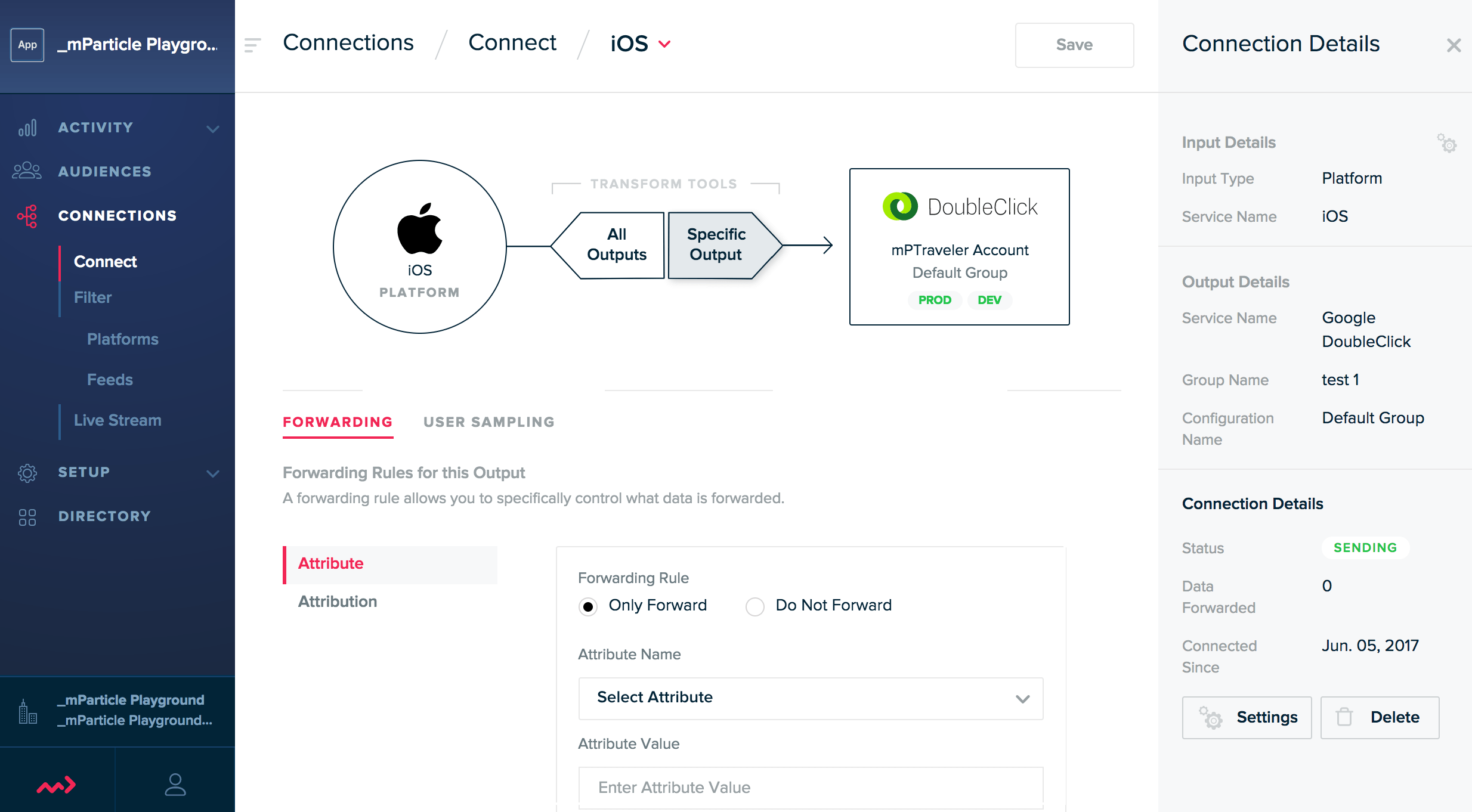Viewport: 1472px width, 812px height.
Task: Open the Select Attribute dropdown
Action: [810, 697]
